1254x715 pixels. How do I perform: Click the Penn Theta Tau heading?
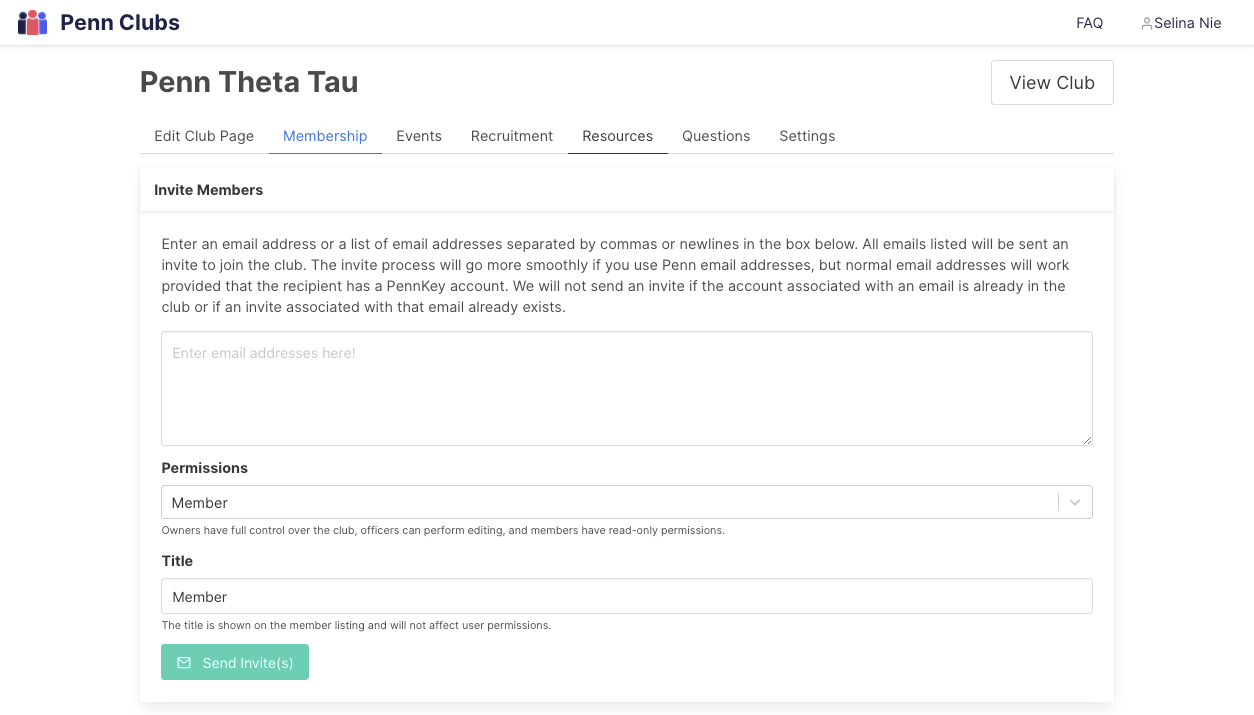coord(249,82)
